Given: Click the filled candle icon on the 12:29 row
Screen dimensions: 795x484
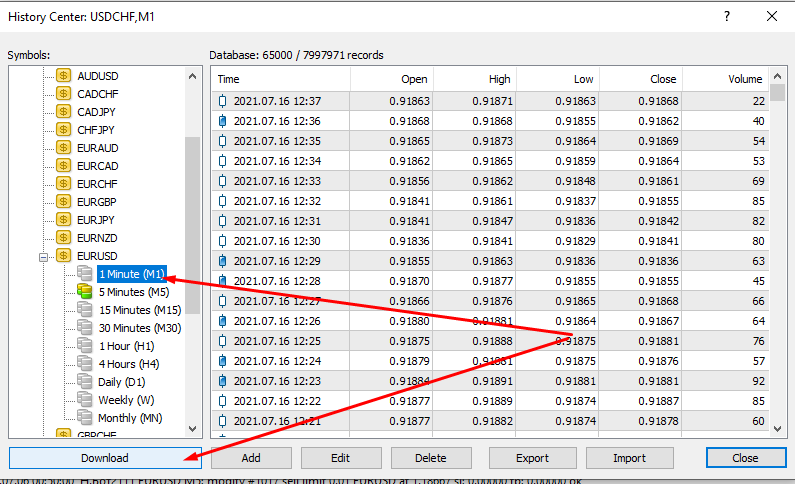Looking at the screenshot, I should pyautogui.click(x=223, y=261).
